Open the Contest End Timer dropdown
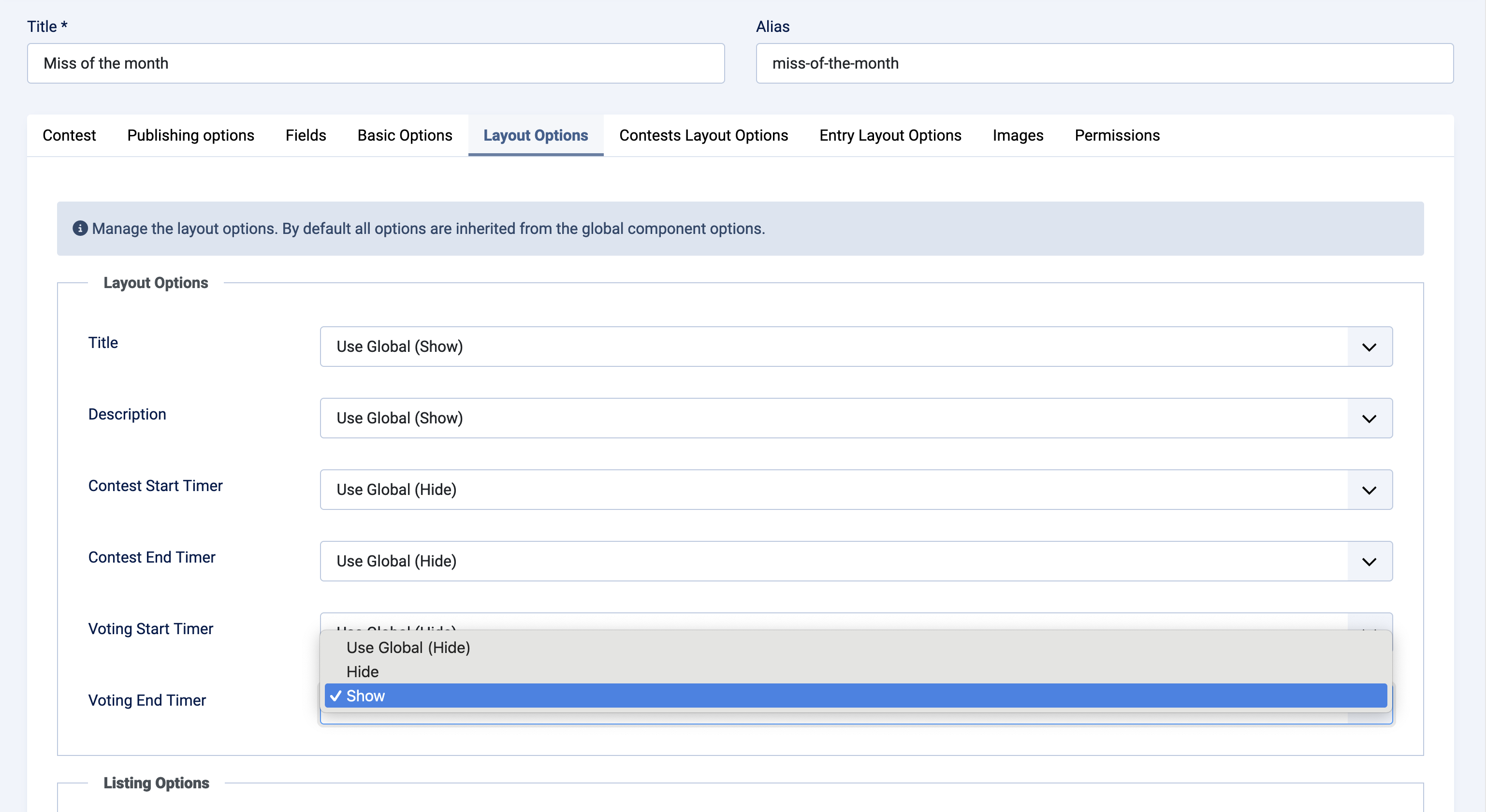1486x812 pixels. 857,561
